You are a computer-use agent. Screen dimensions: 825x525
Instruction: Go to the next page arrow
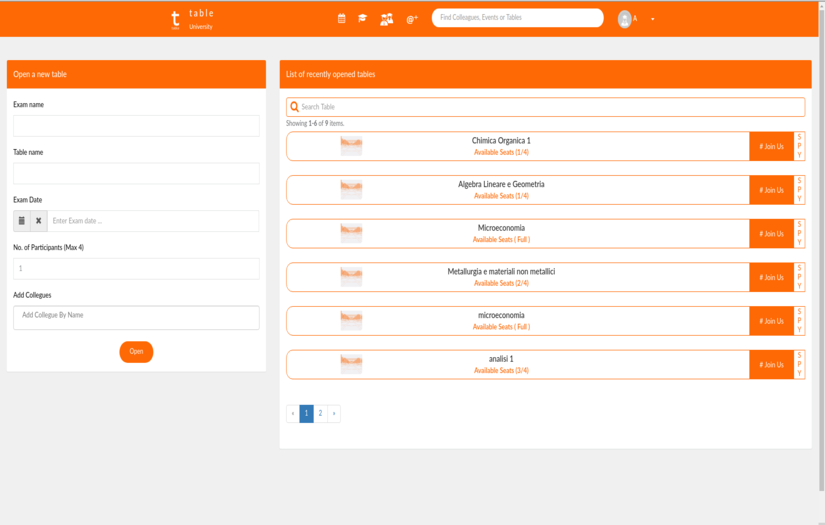click(x=334, y=413)
